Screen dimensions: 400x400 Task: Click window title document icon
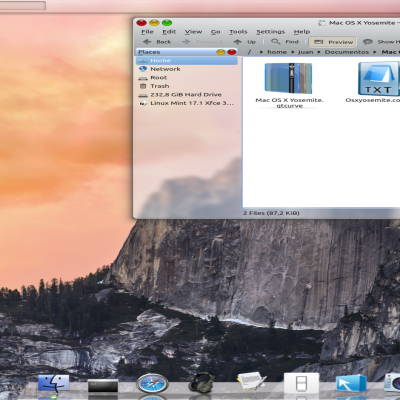pos(322,23)
